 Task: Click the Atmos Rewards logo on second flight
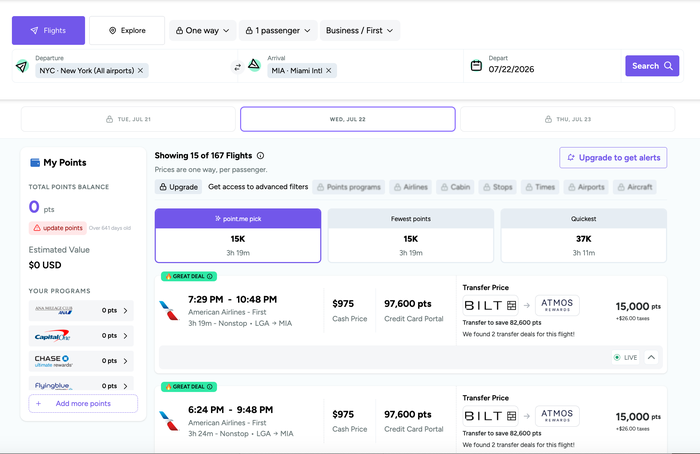click(x=557, y=416)
